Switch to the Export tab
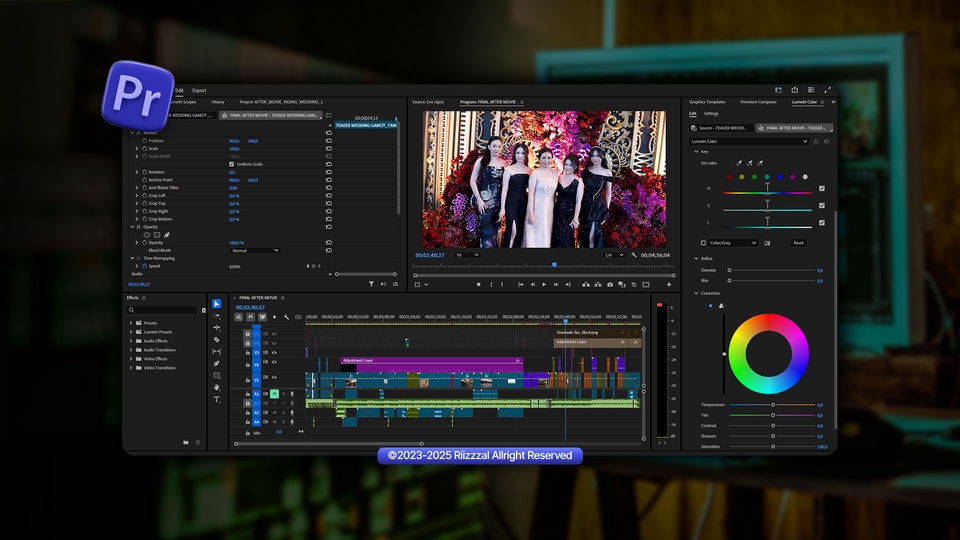The height and width of the screenshot is (540, 960). click(199, 91)
